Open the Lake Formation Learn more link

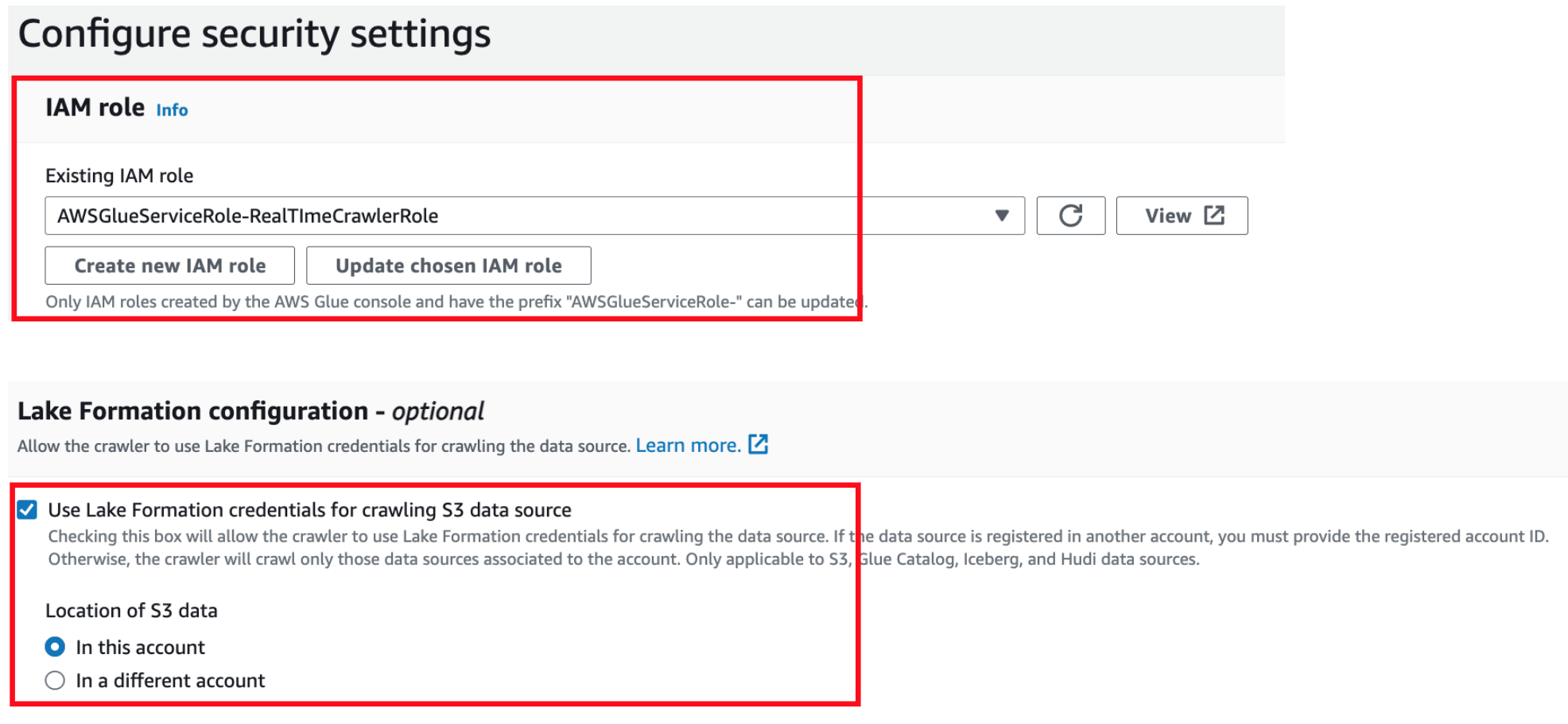[687, 444]
